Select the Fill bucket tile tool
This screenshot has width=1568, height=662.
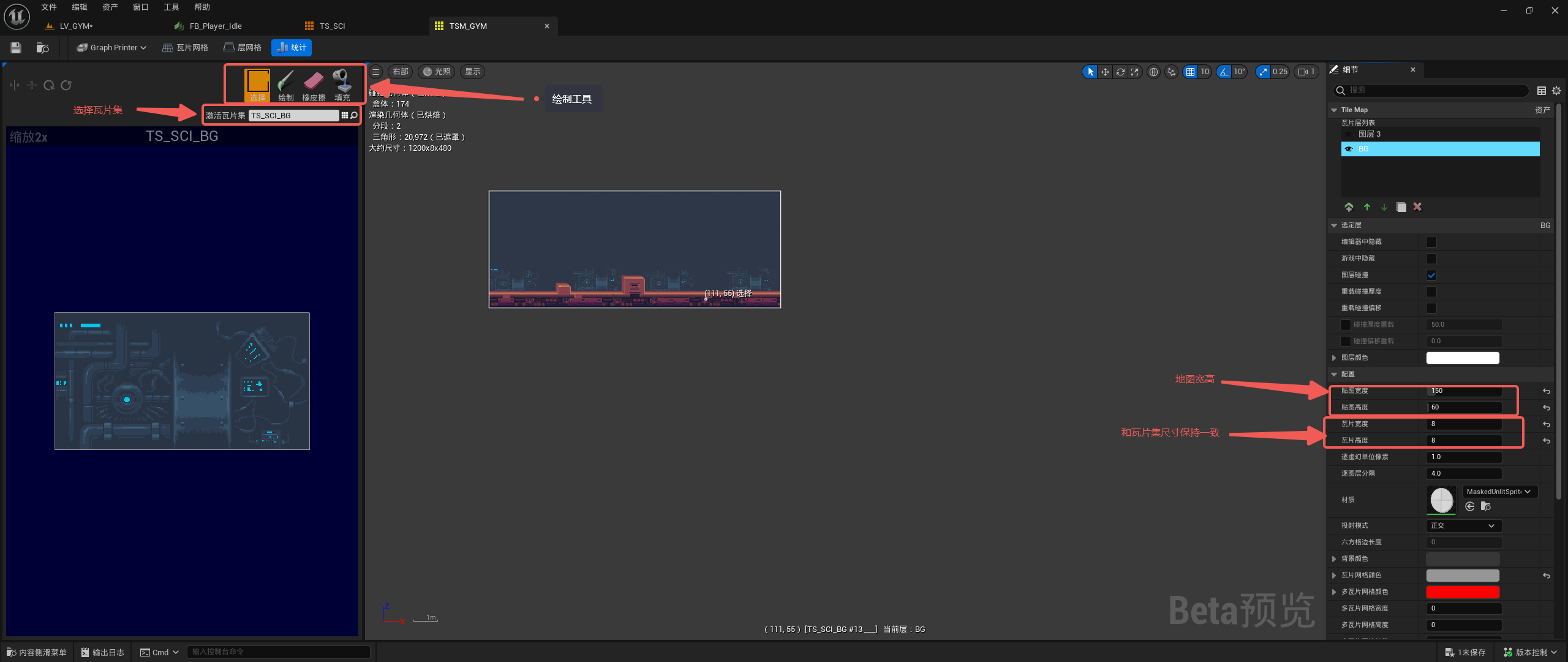tap(342, 85)
